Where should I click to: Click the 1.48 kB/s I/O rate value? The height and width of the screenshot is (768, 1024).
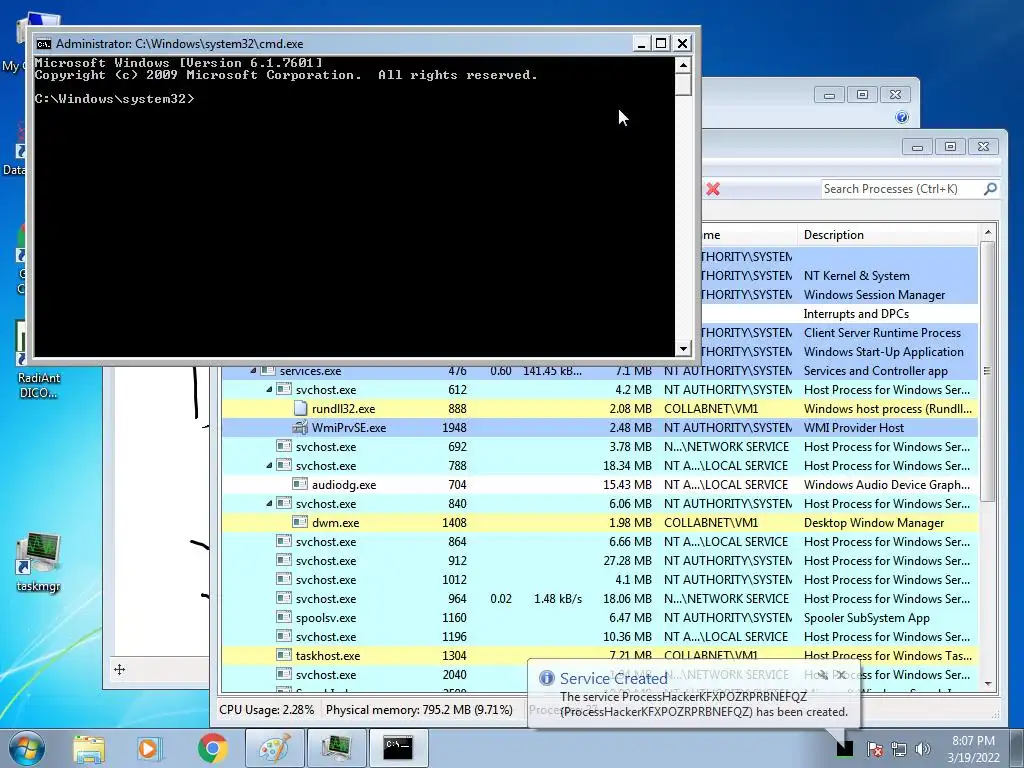tap(558, 599)
